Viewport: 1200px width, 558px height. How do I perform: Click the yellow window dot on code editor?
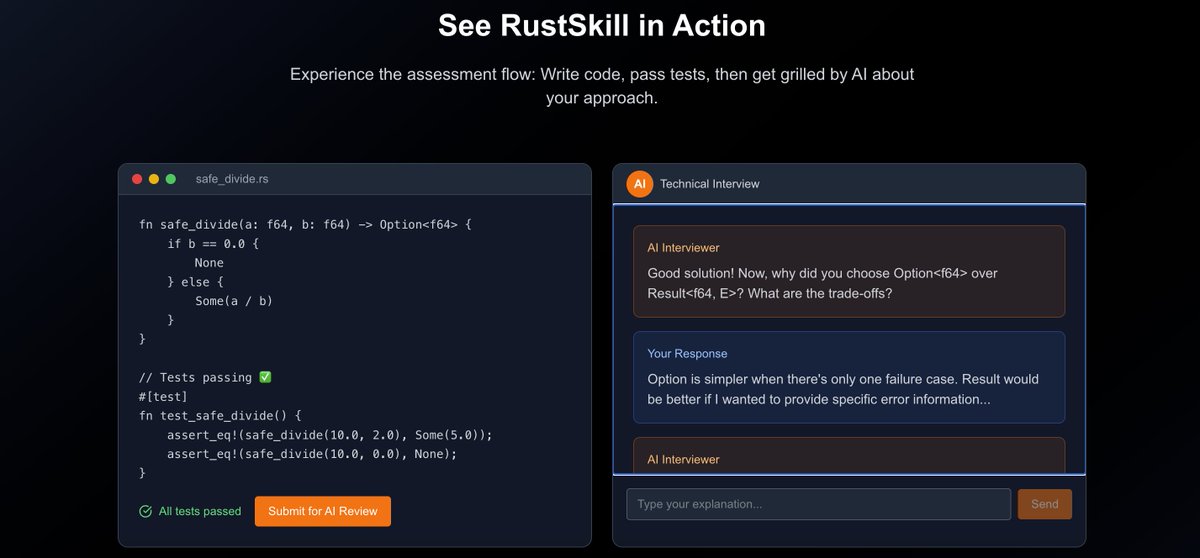point(154,179)
